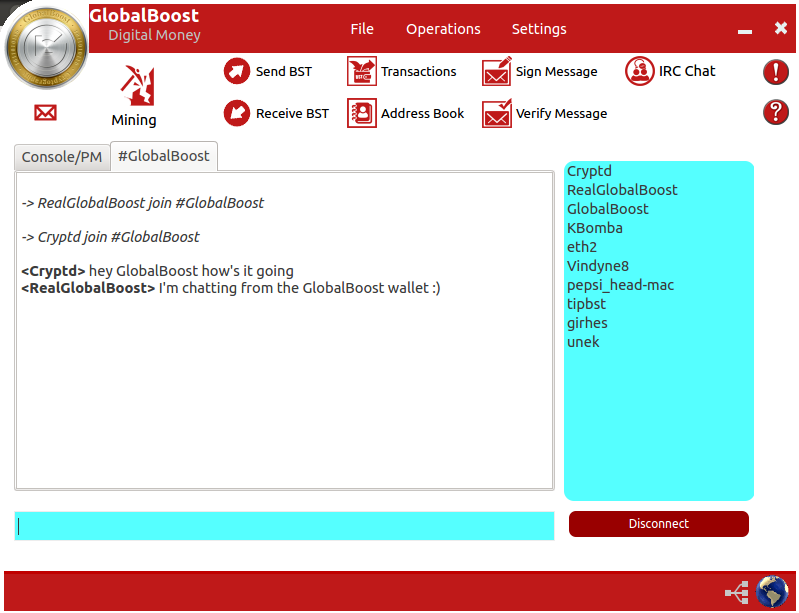This screenshot has height=613, width=799.
Task: Click the red exclamation alert icon
Action: pyautogui.click(x=776, y=71)
